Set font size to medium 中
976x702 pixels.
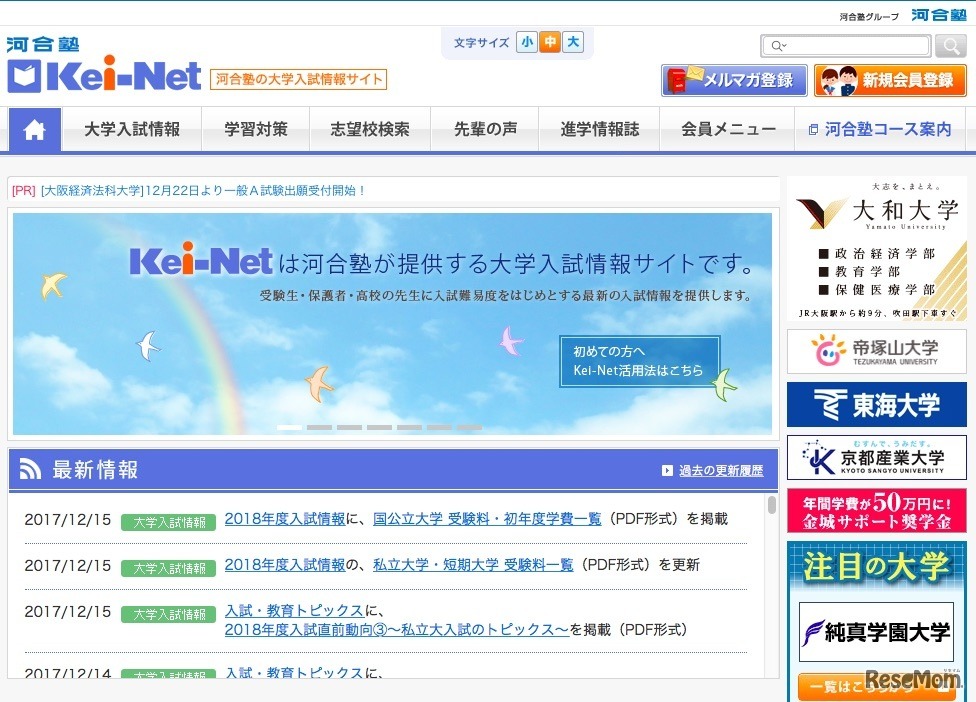point(550,42)
